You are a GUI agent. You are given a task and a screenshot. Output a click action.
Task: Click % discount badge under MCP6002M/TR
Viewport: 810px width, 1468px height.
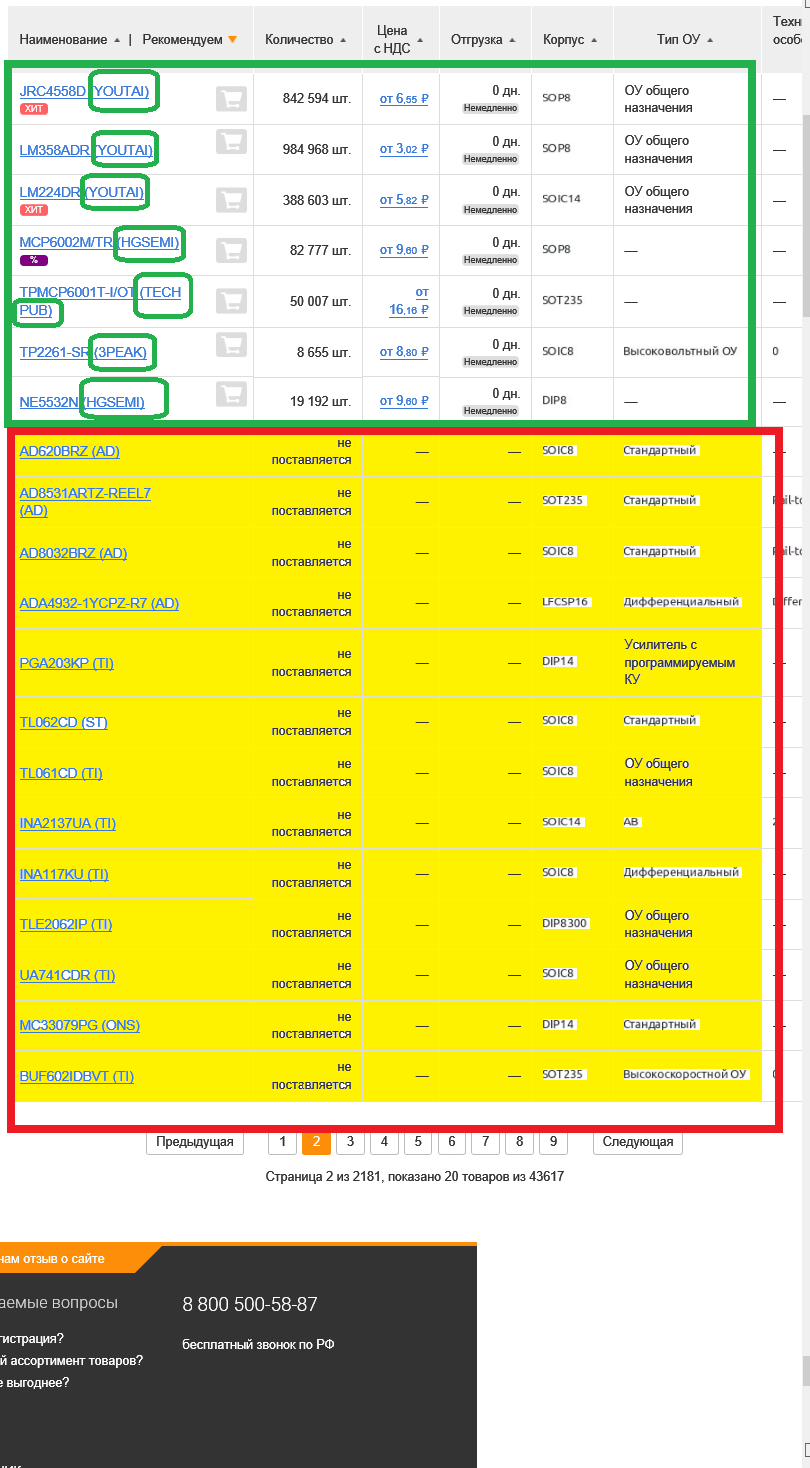point(34,260)
